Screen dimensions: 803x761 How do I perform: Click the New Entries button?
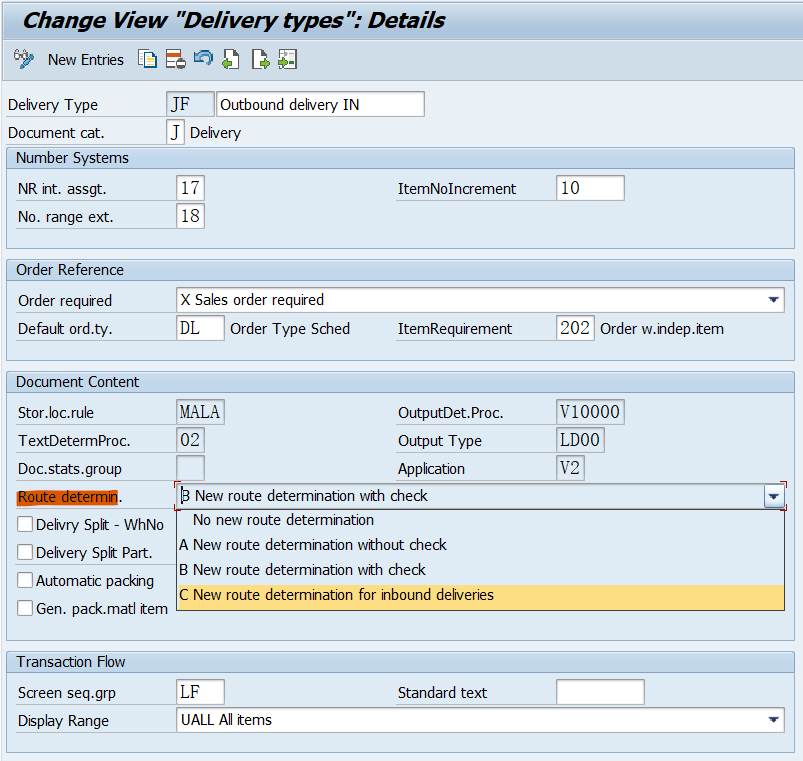(85, 60)
